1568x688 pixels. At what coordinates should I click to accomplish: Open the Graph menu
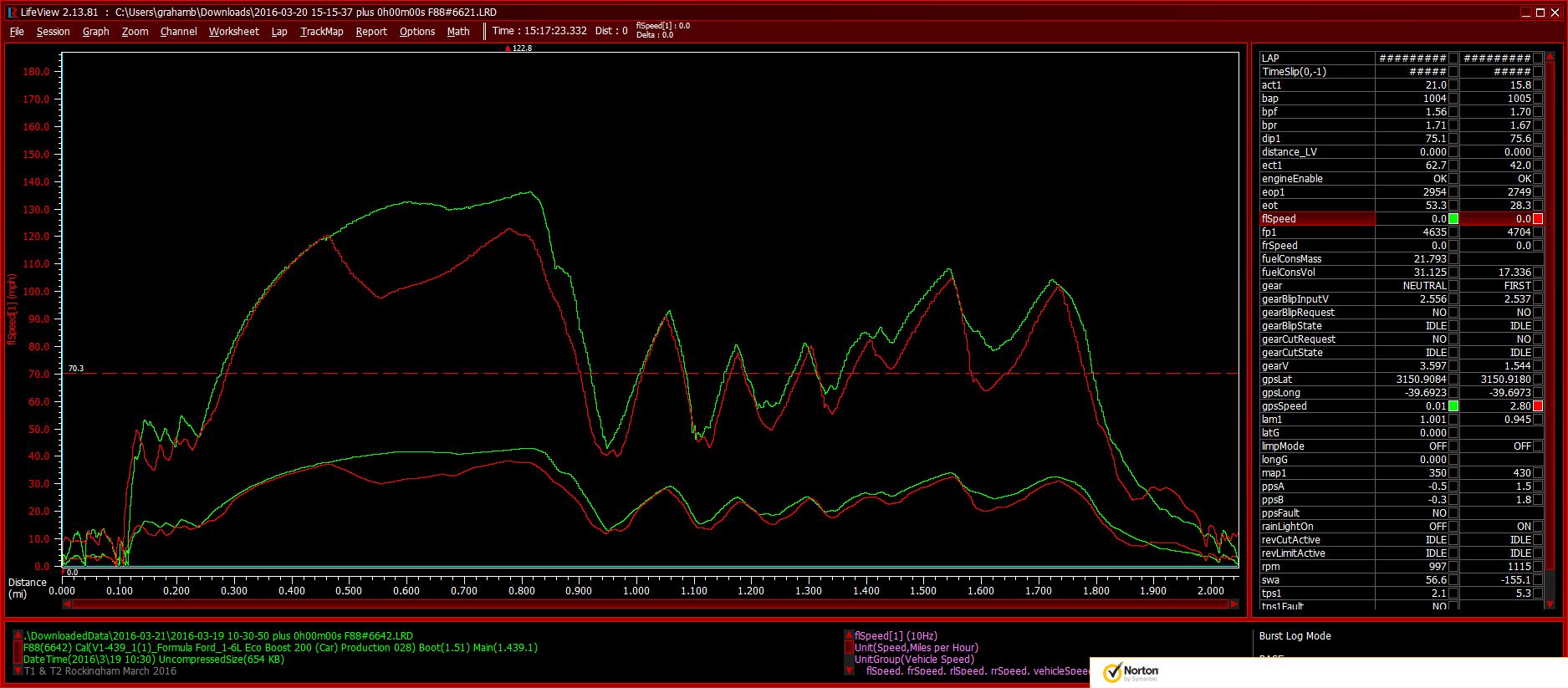95,32
